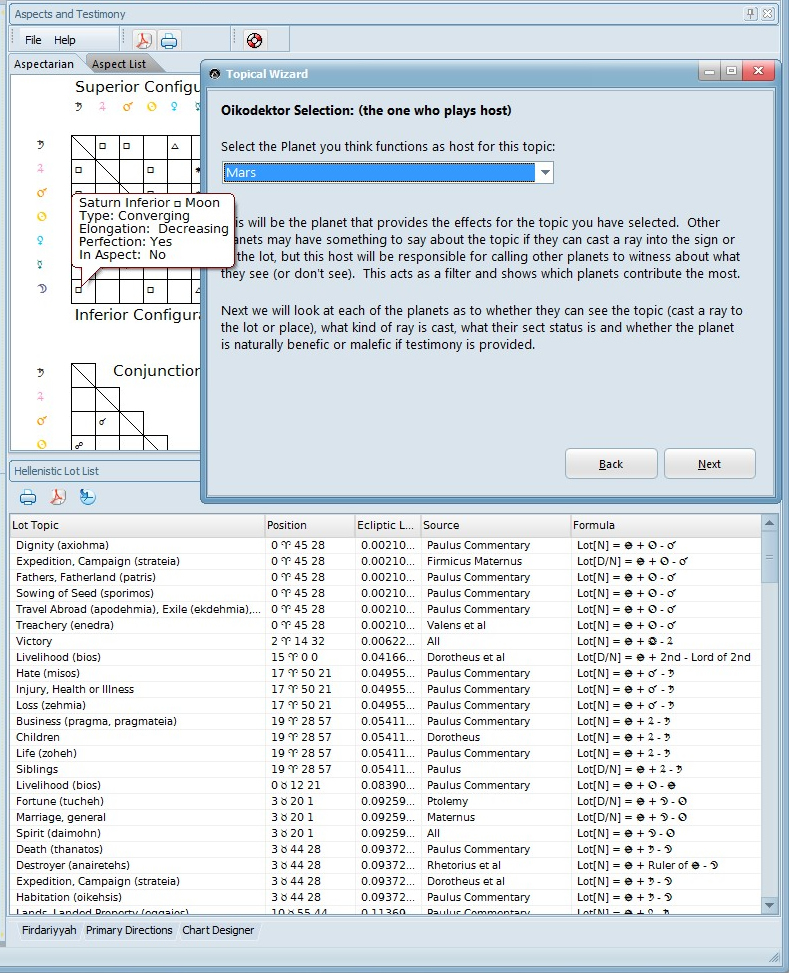Image resolution: width=789 pixels, height=973 pixels.
Task: Select the Dignity (axiohma) row
Action: coord(385,545)
